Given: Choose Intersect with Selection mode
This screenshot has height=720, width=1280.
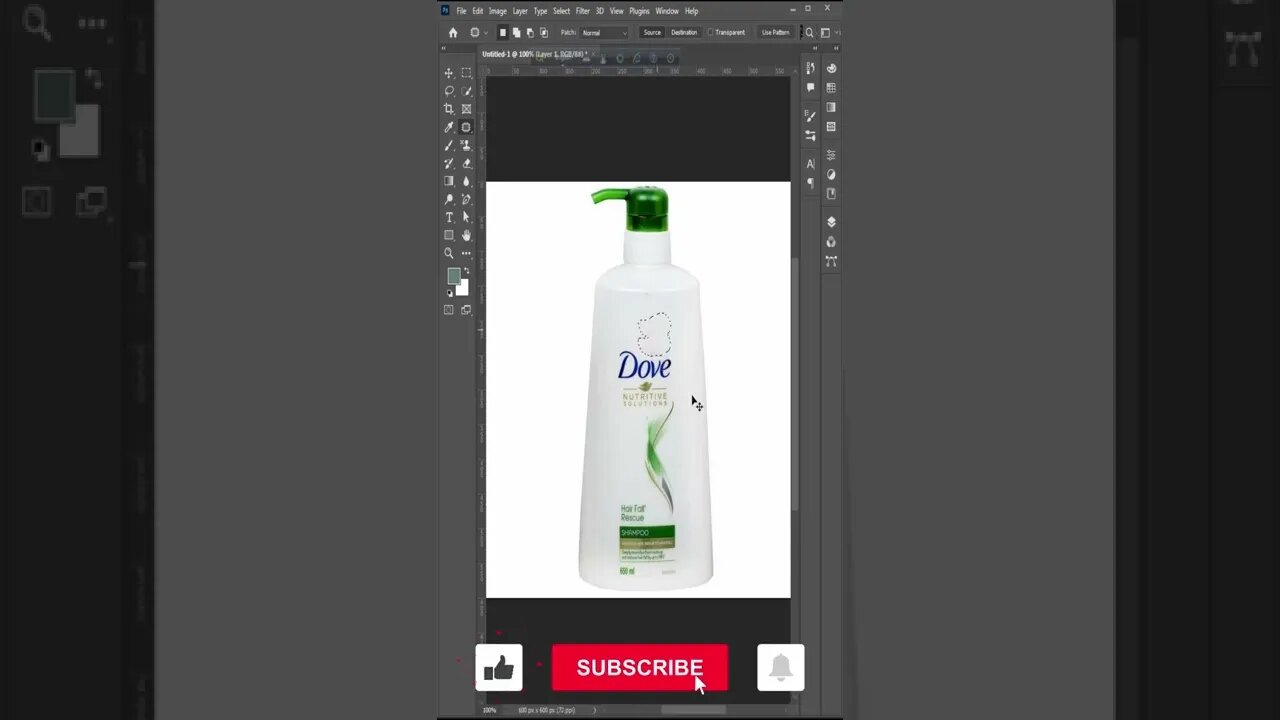Looking at the screenshot, I should [543, 32].
